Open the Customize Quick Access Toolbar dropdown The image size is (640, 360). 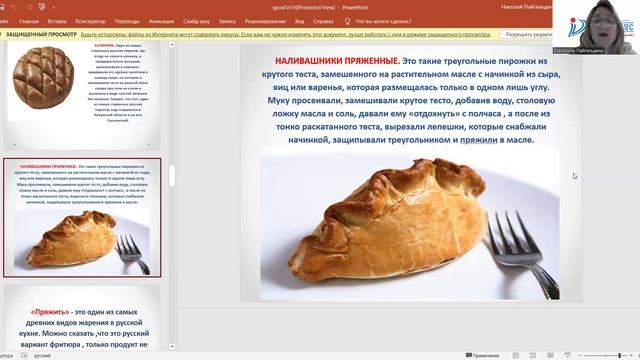coord(53,7)
